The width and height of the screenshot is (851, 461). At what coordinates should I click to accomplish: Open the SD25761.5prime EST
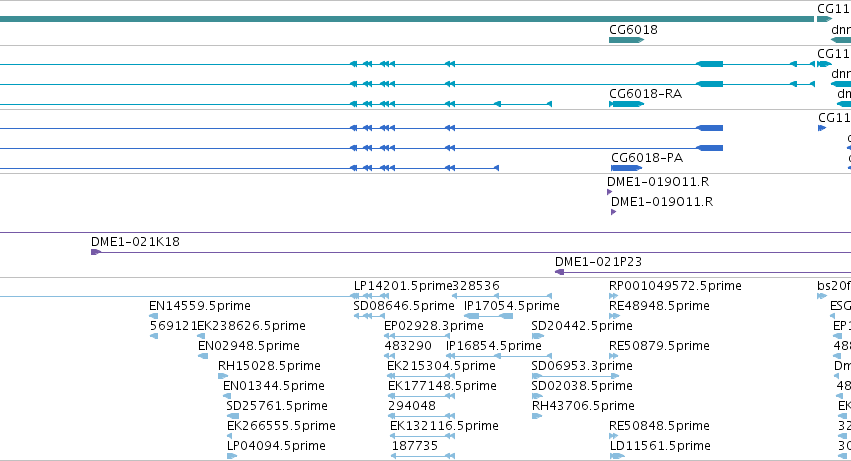[x=277, y=406]
